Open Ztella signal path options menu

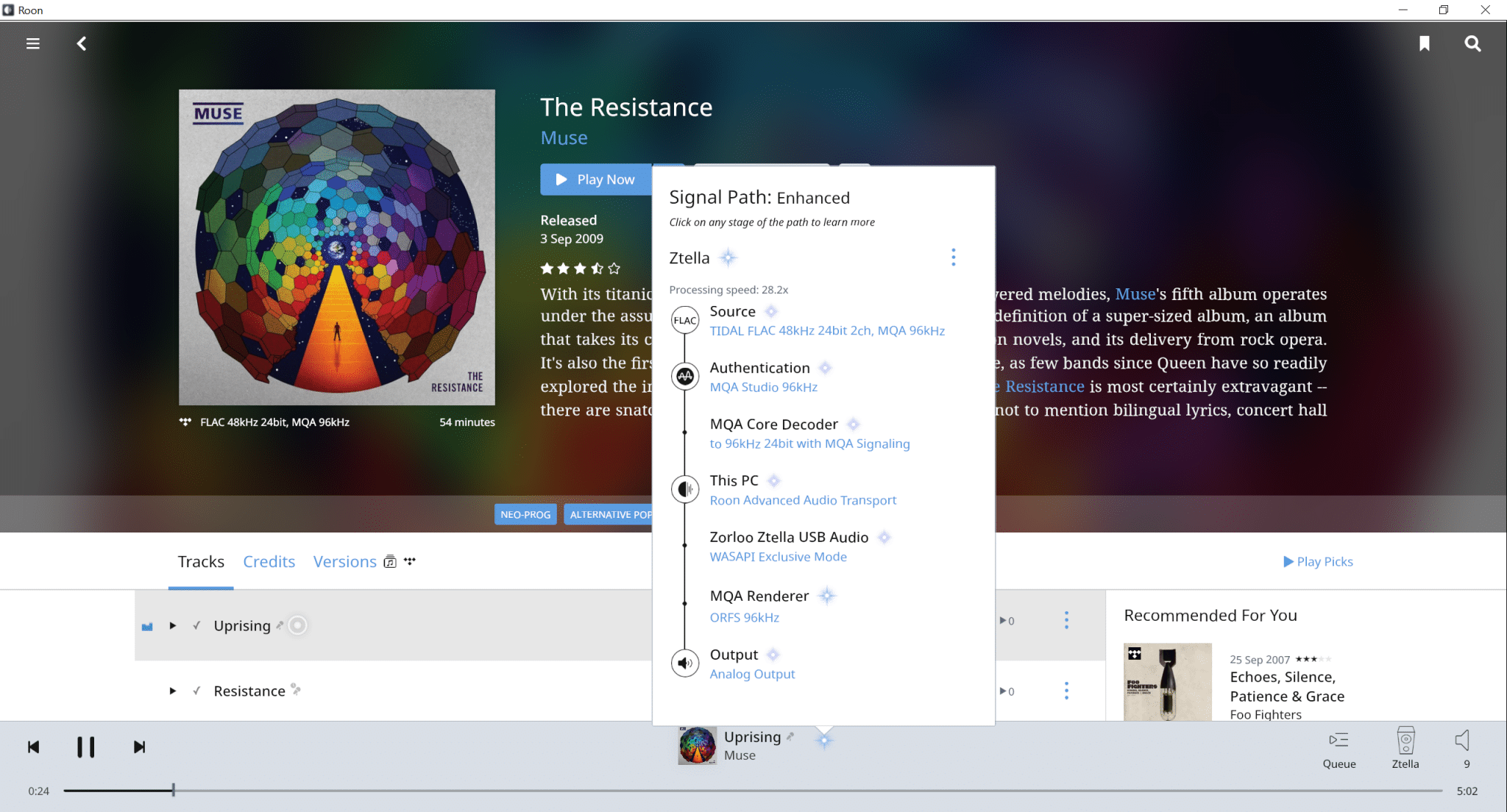tap(954, 257)
